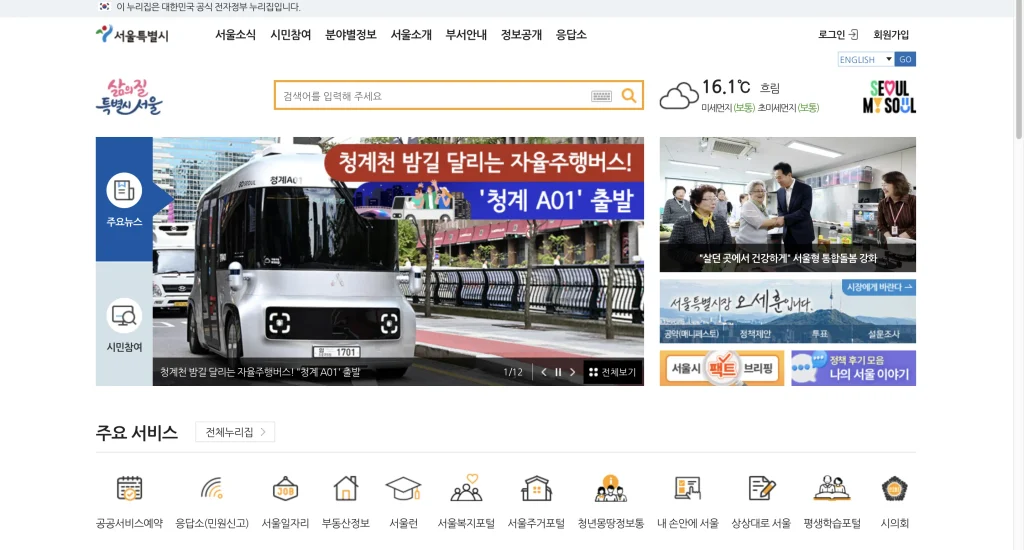Screen dimensions: 1024x550
Task: Click the 미세먼지(보통) air quality text
Action: point(728,108)
